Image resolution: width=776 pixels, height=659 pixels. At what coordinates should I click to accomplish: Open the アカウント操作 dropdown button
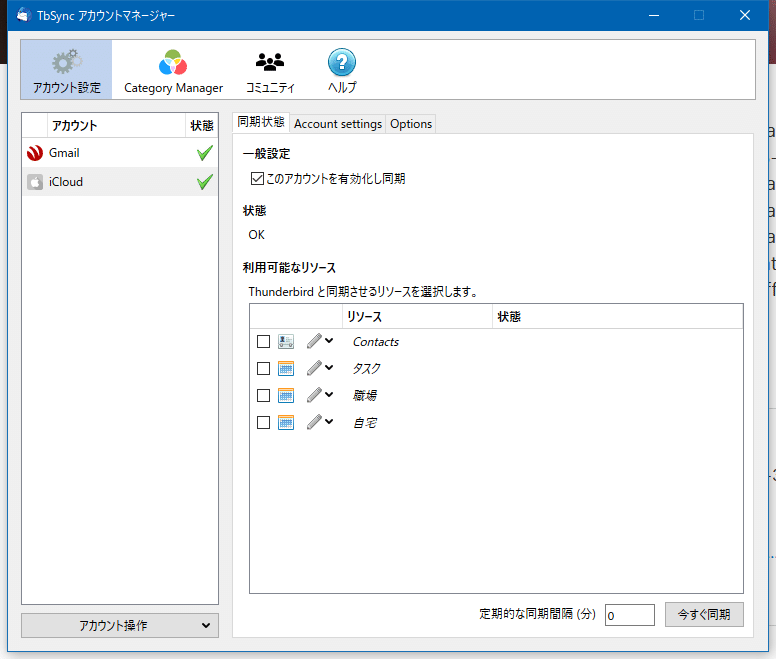120,625
